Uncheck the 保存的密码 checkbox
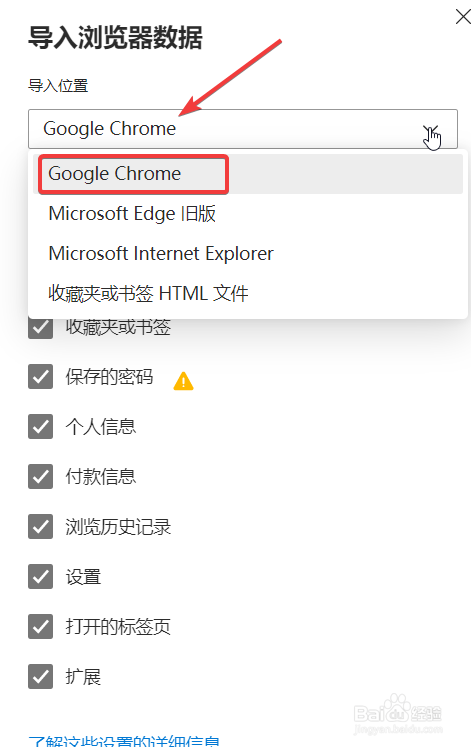Viewport: 471px width, 747px height. tap(40, 376)
